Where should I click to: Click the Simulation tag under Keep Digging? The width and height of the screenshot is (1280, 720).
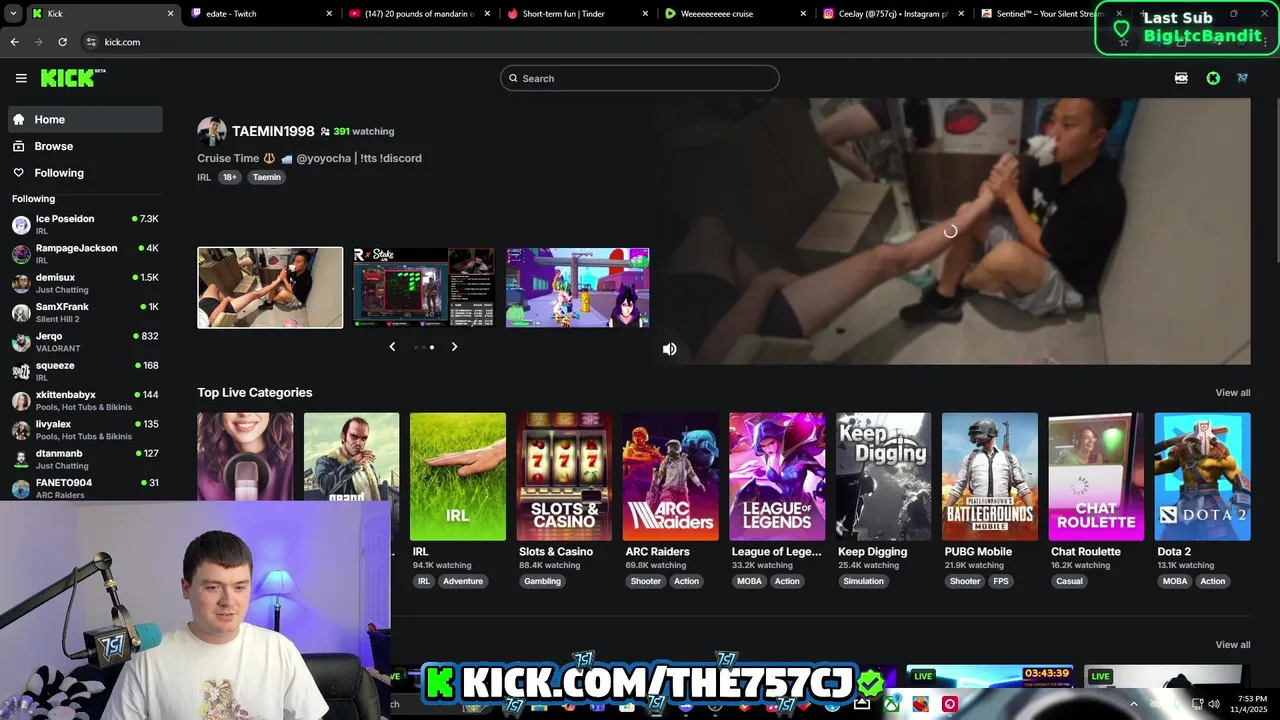[x=863, y=581]
